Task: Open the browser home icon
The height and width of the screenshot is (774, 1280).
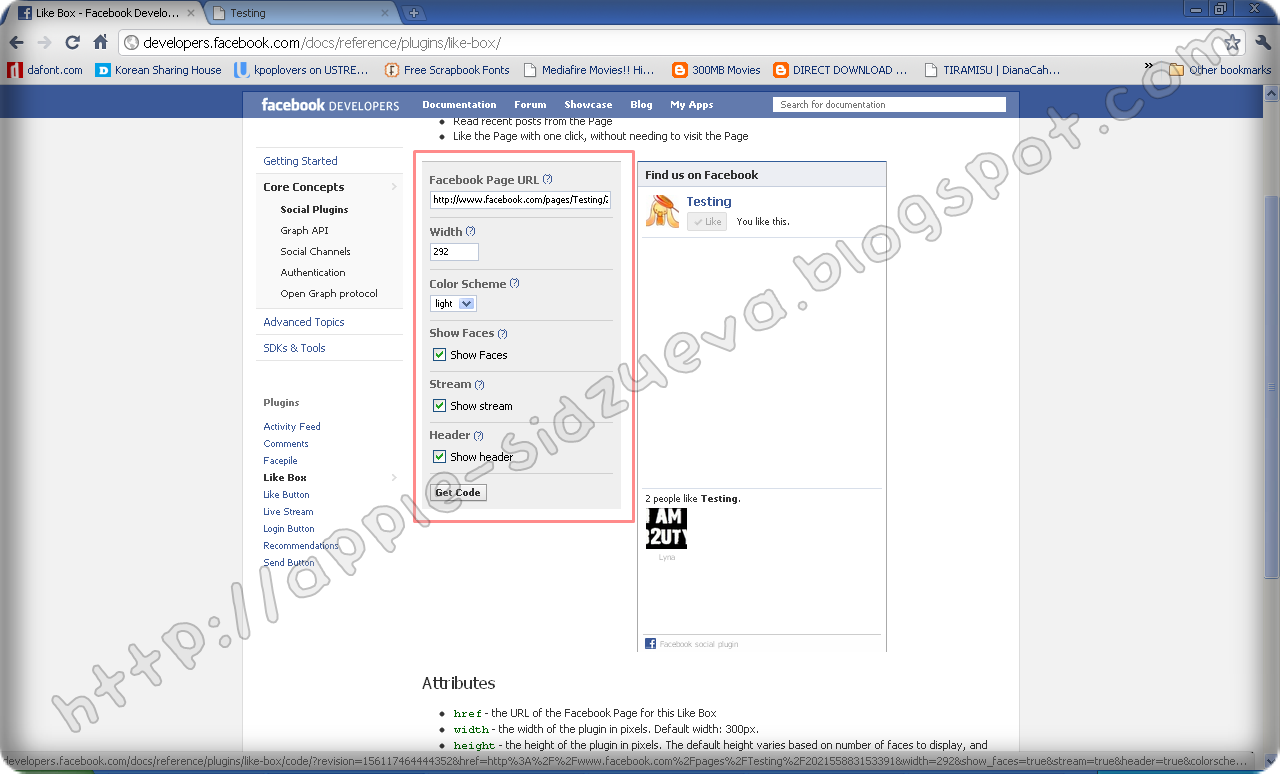Action: click(x=100, y=42)
